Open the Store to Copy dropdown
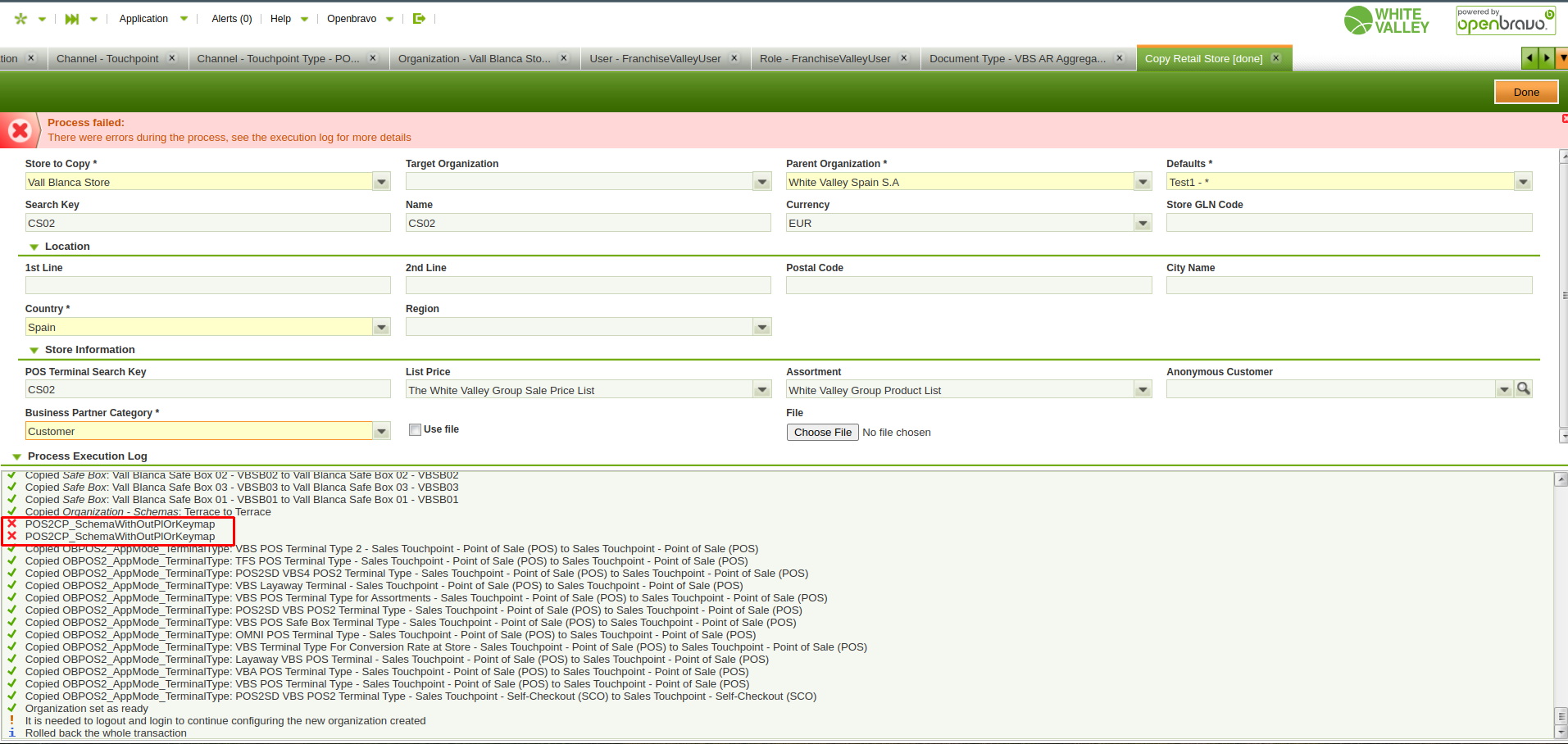The height and width of the screenshot is (744, 1568). (381, 182)
